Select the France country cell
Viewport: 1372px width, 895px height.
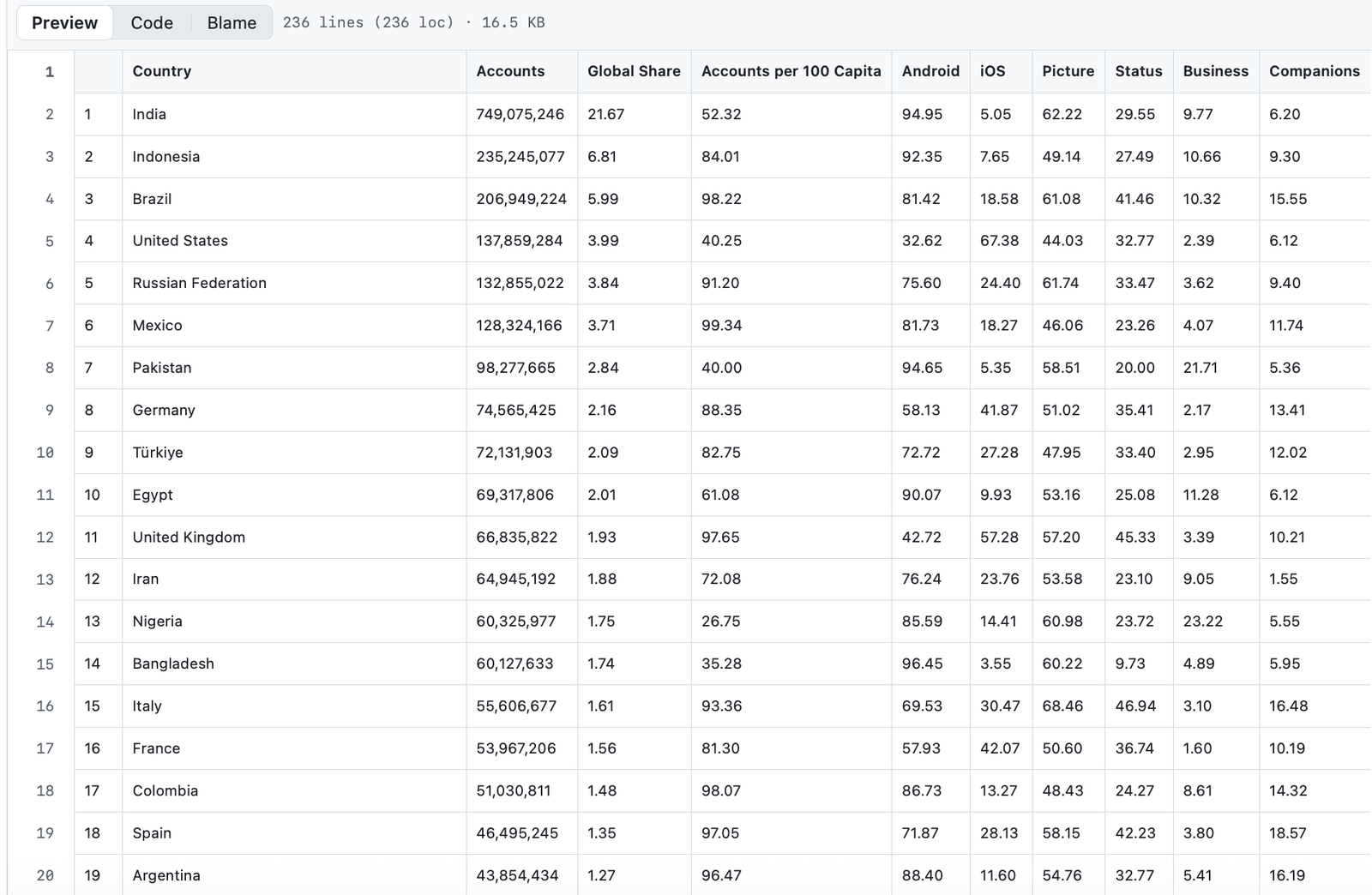click(x=294, y=748)
